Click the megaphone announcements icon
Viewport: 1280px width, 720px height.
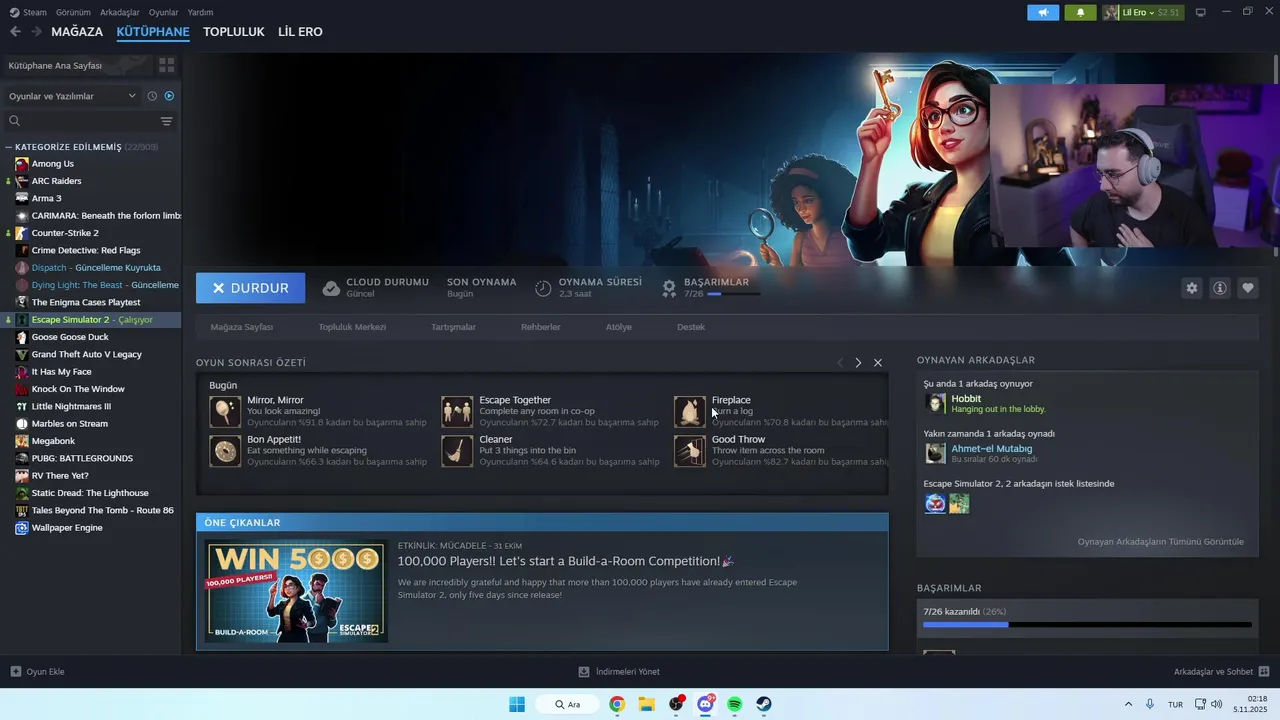[x=1043, y=12]
